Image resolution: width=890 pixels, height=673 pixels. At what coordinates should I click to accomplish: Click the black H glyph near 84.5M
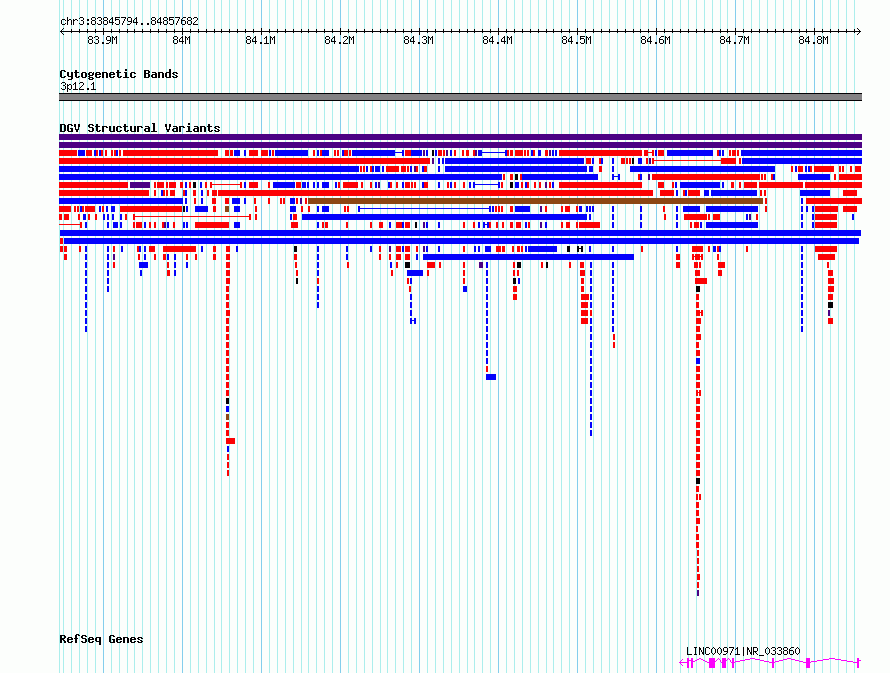(580, 249)
